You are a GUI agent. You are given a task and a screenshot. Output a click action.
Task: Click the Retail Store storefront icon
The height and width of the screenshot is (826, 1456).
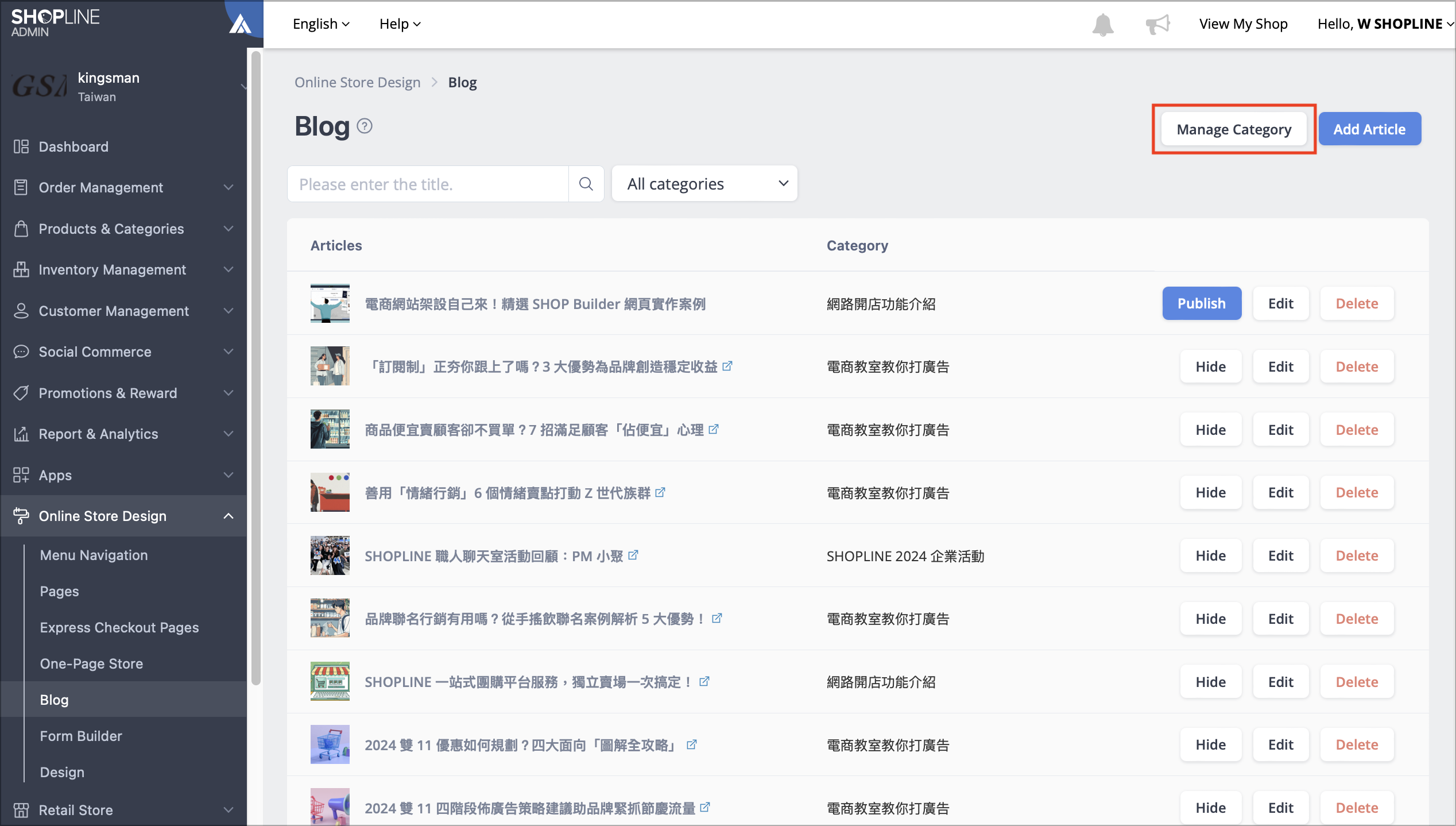pos(21,810)
